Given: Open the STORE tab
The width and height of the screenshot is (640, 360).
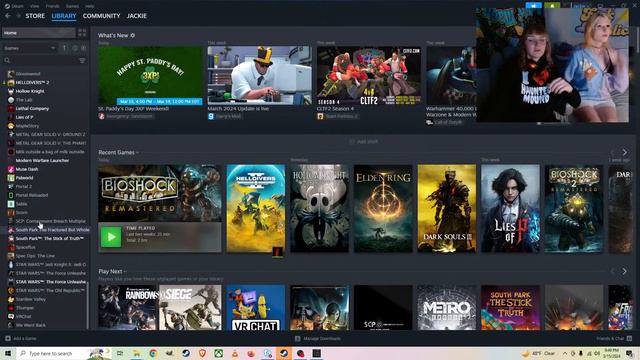Looking at the screenshot, I should (x=35, y=16).
